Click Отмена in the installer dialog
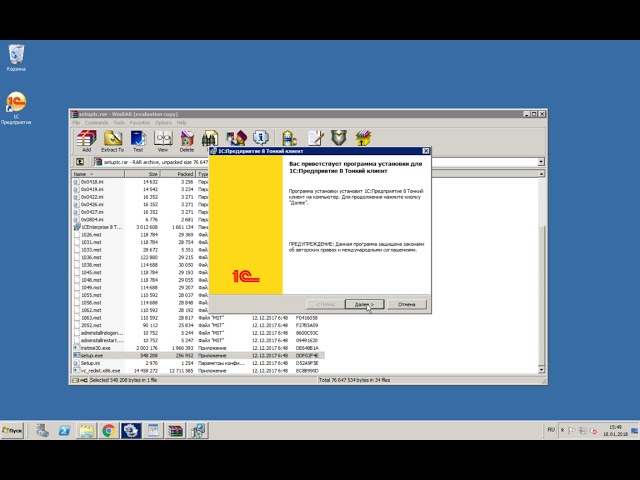The image size is (640, 480). click(407, 304)
